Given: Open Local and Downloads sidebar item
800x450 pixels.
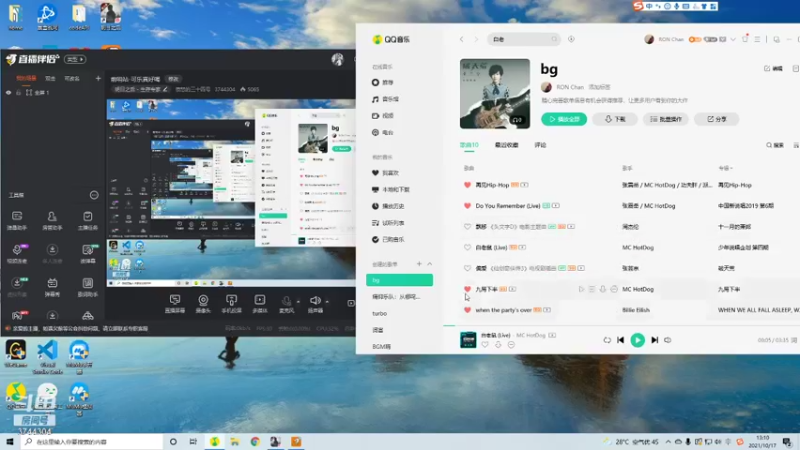Looking at the screenshot, I should [x=391, y=189].
